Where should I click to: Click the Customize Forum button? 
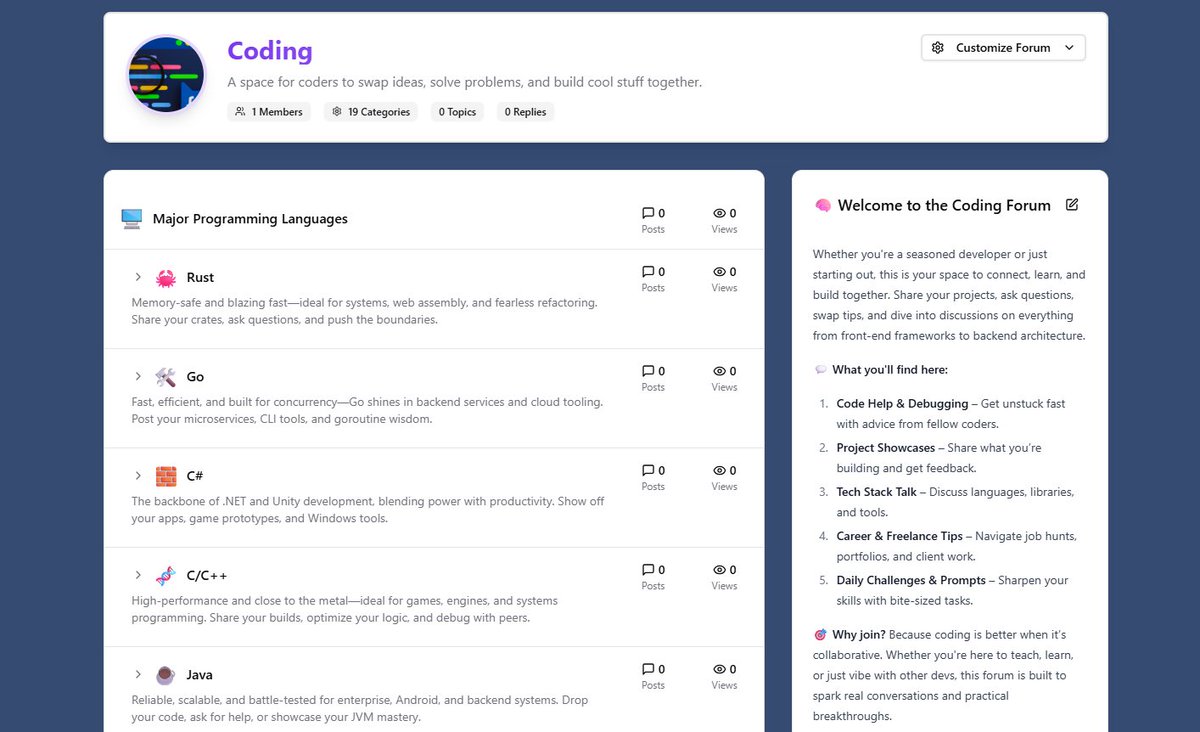[x=1003, y=47]
